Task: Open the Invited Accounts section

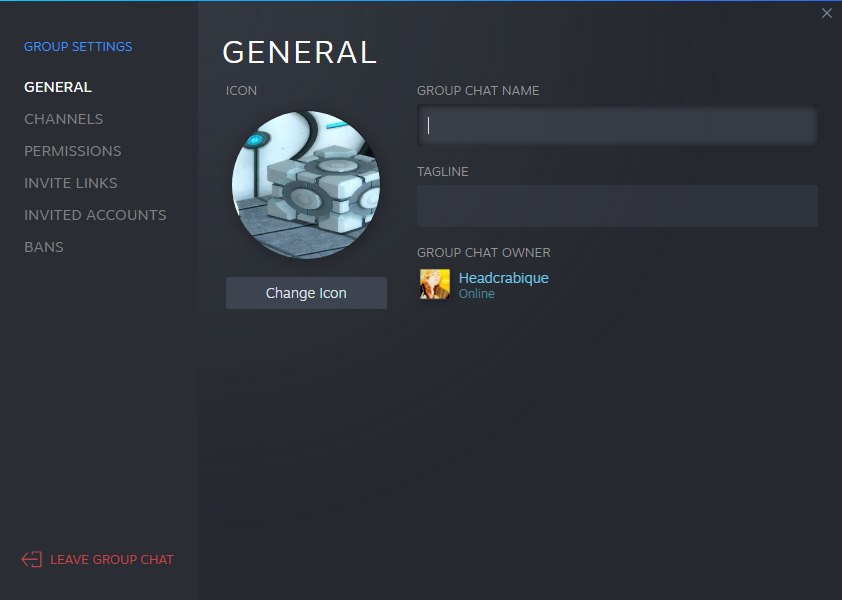Action: [95, 215]
